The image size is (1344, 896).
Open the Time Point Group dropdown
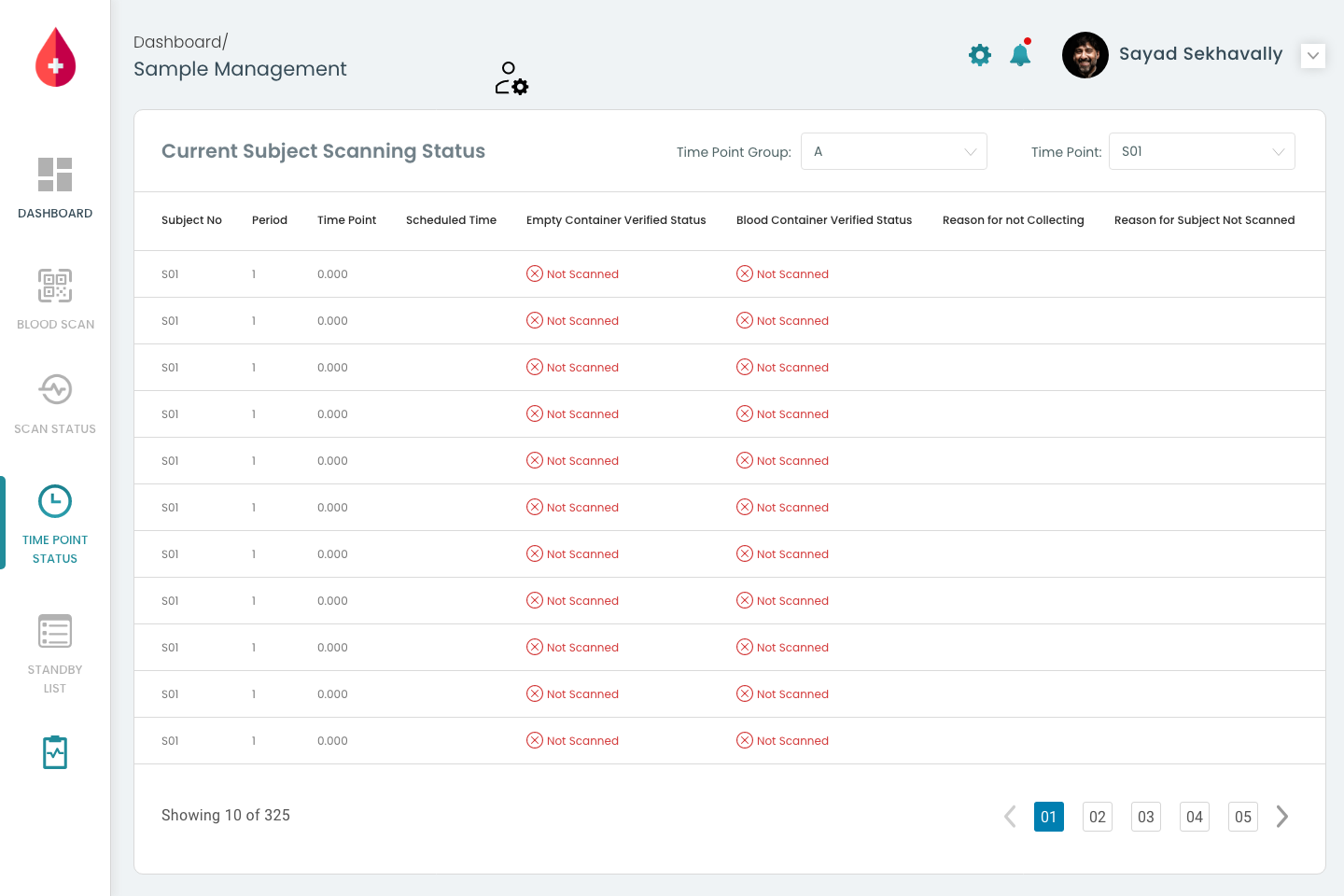(x=894, y=151)
